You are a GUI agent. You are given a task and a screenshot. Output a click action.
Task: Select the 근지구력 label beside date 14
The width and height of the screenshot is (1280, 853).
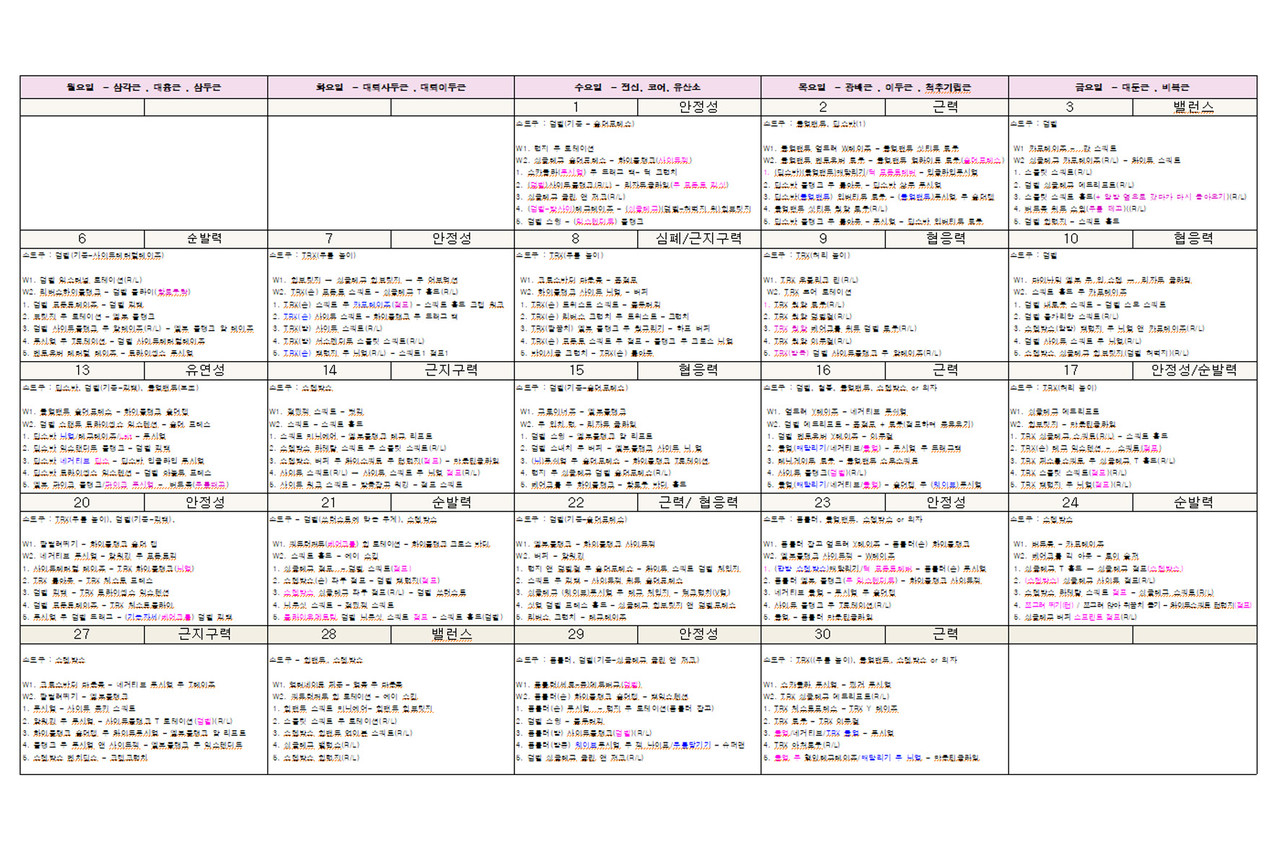coord(453,370)
